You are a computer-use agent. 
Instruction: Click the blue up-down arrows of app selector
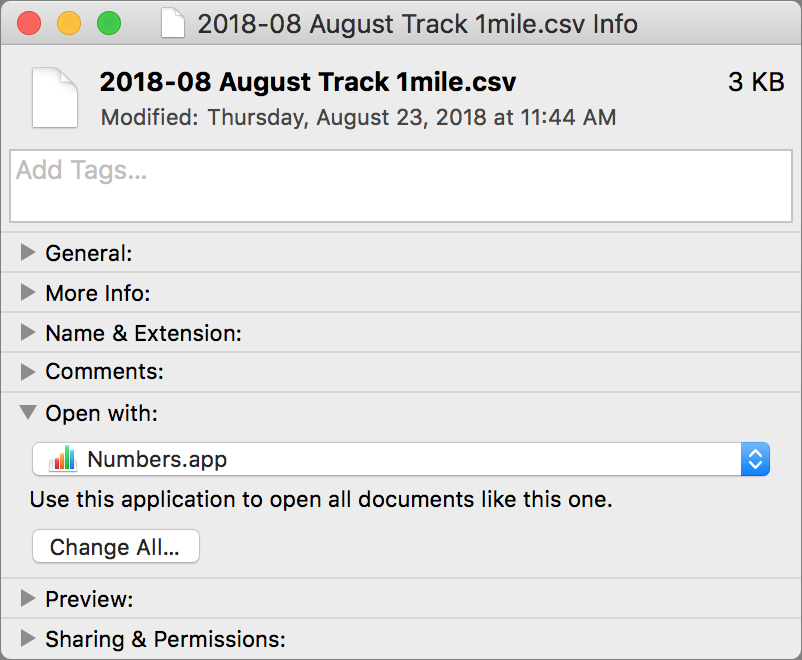(755, 459)
